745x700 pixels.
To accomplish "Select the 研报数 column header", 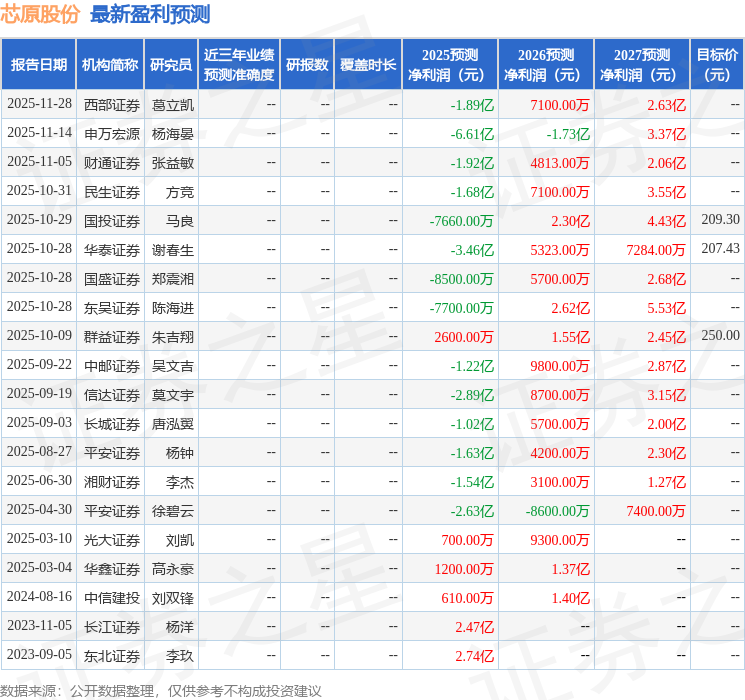I will pyautogui.click(x=306, y=64).
